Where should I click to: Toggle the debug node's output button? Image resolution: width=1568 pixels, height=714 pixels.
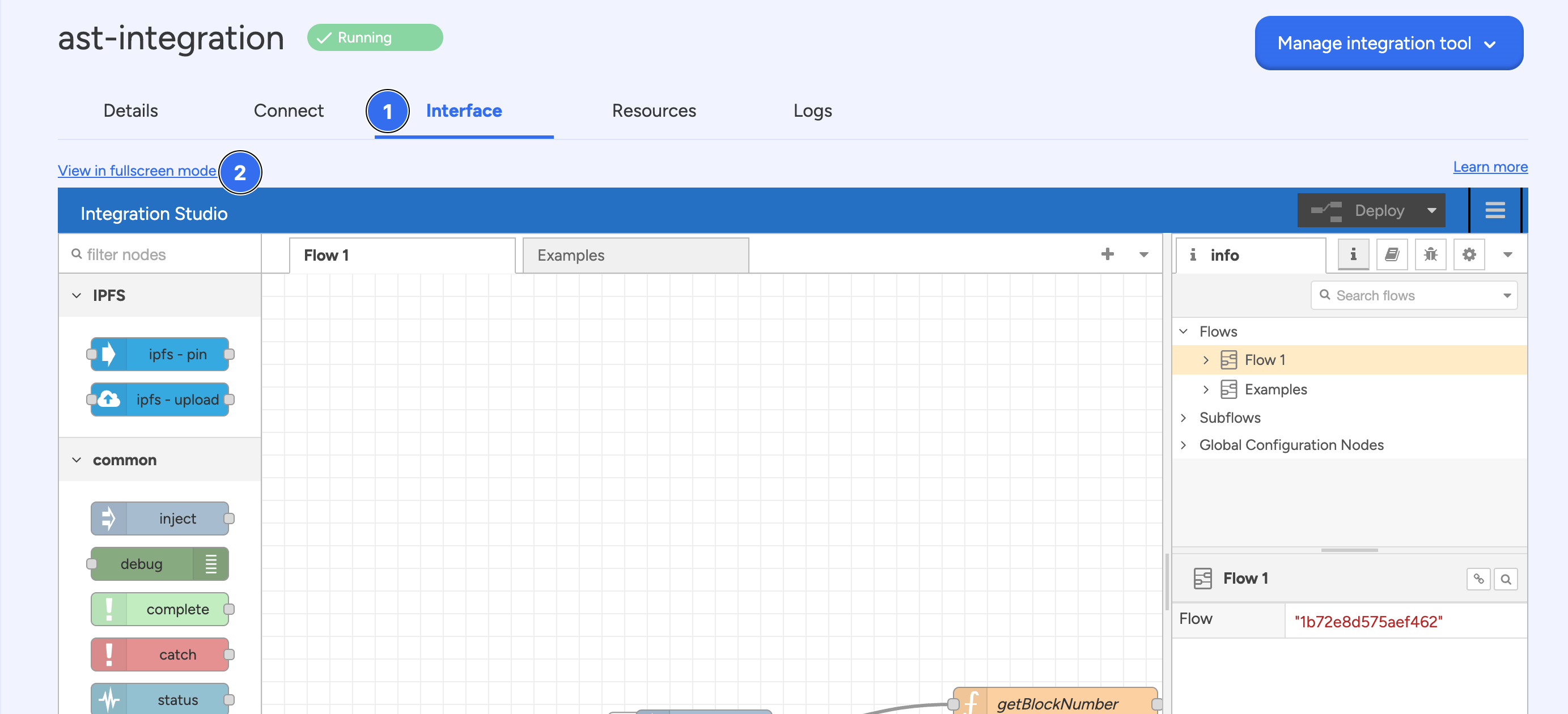[x=211, y=564]
